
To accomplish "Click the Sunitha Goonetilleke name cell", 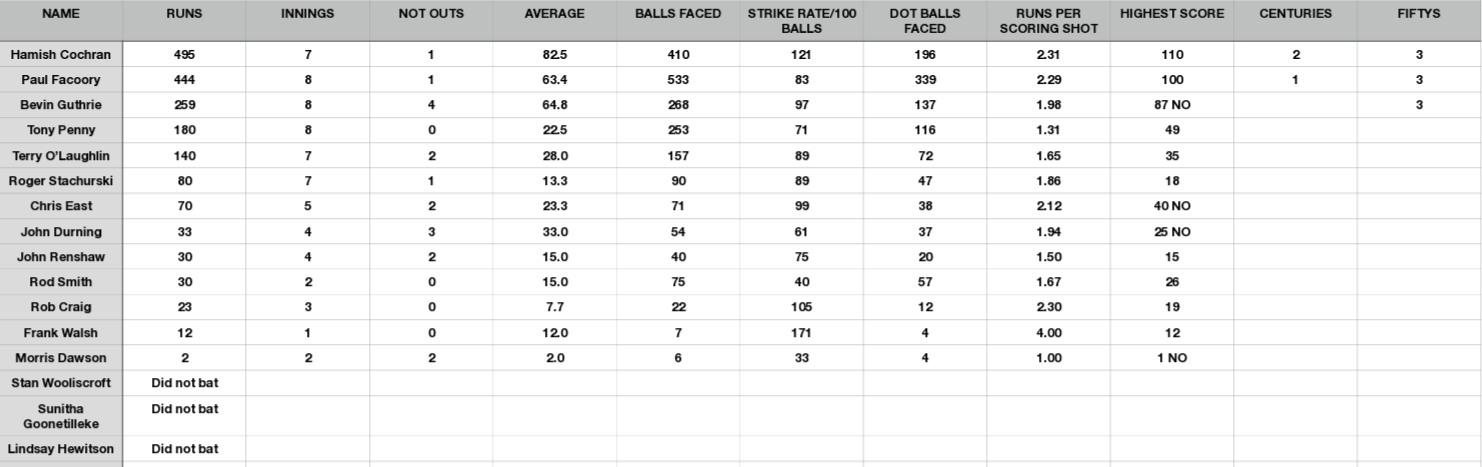I will [61, 415].
